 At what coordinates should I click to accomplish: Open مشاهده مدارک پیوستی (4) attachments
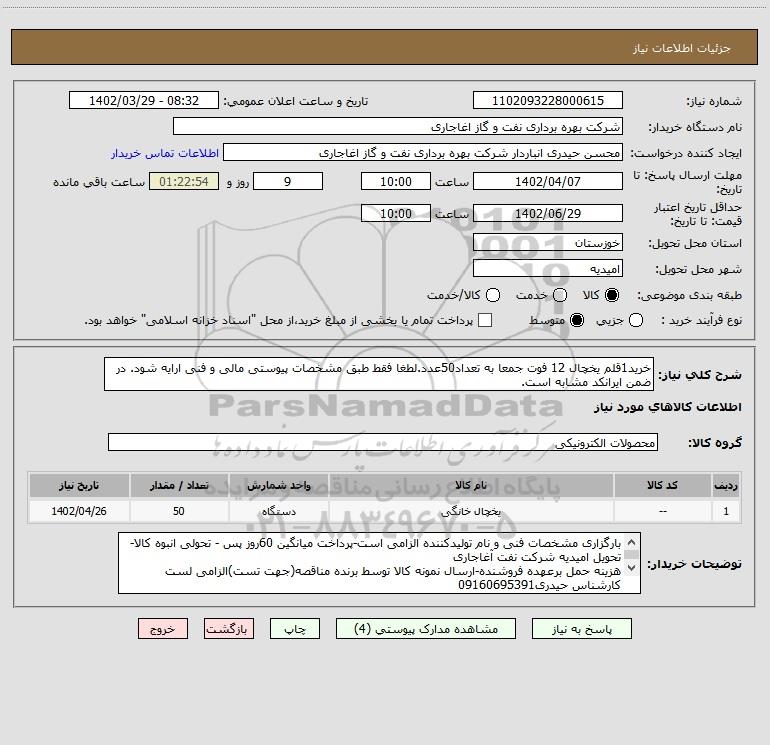tap(426, 629)
